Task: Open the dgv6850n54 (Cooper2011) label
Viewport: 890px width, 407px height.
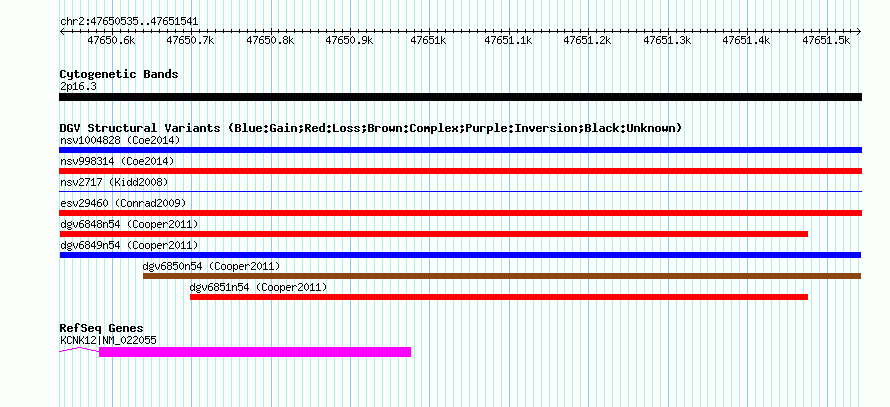Action: pyautogui.click(x=212, y=266)
